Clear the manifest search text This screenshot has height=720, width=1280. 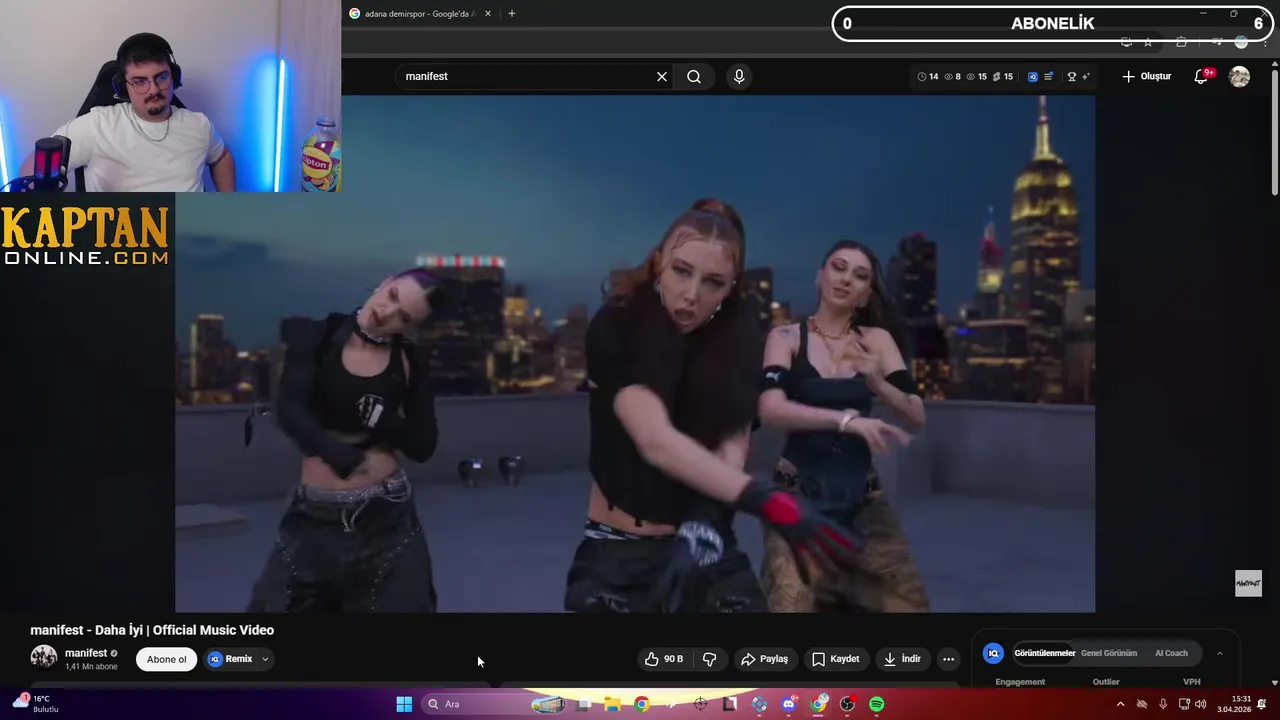point(662,77)
